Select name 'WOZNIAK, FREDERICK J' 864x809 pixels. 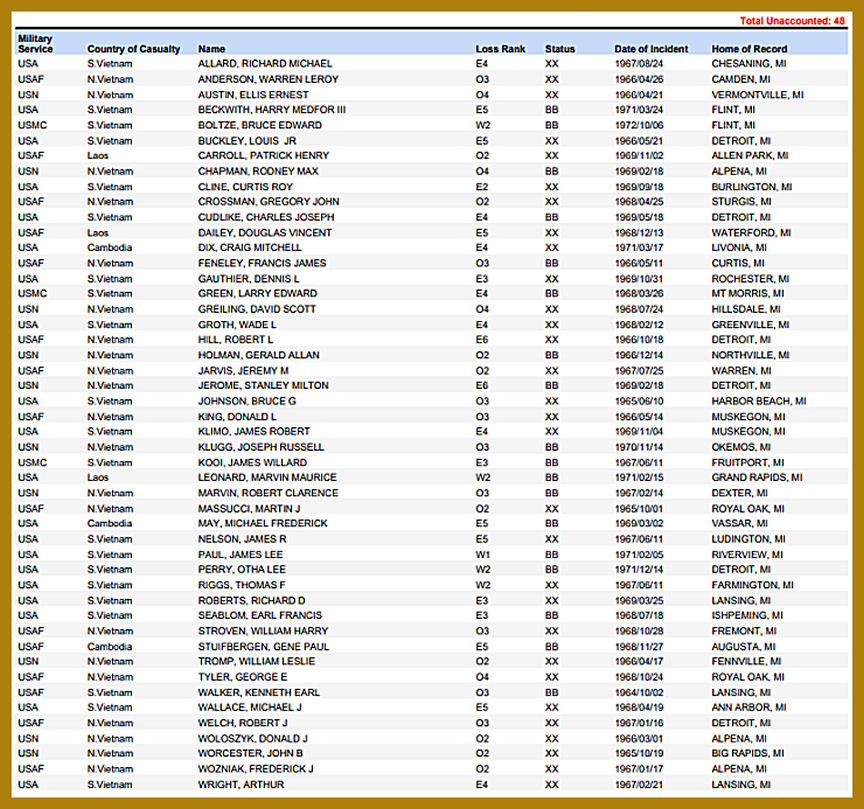click(x=256, y=769)
